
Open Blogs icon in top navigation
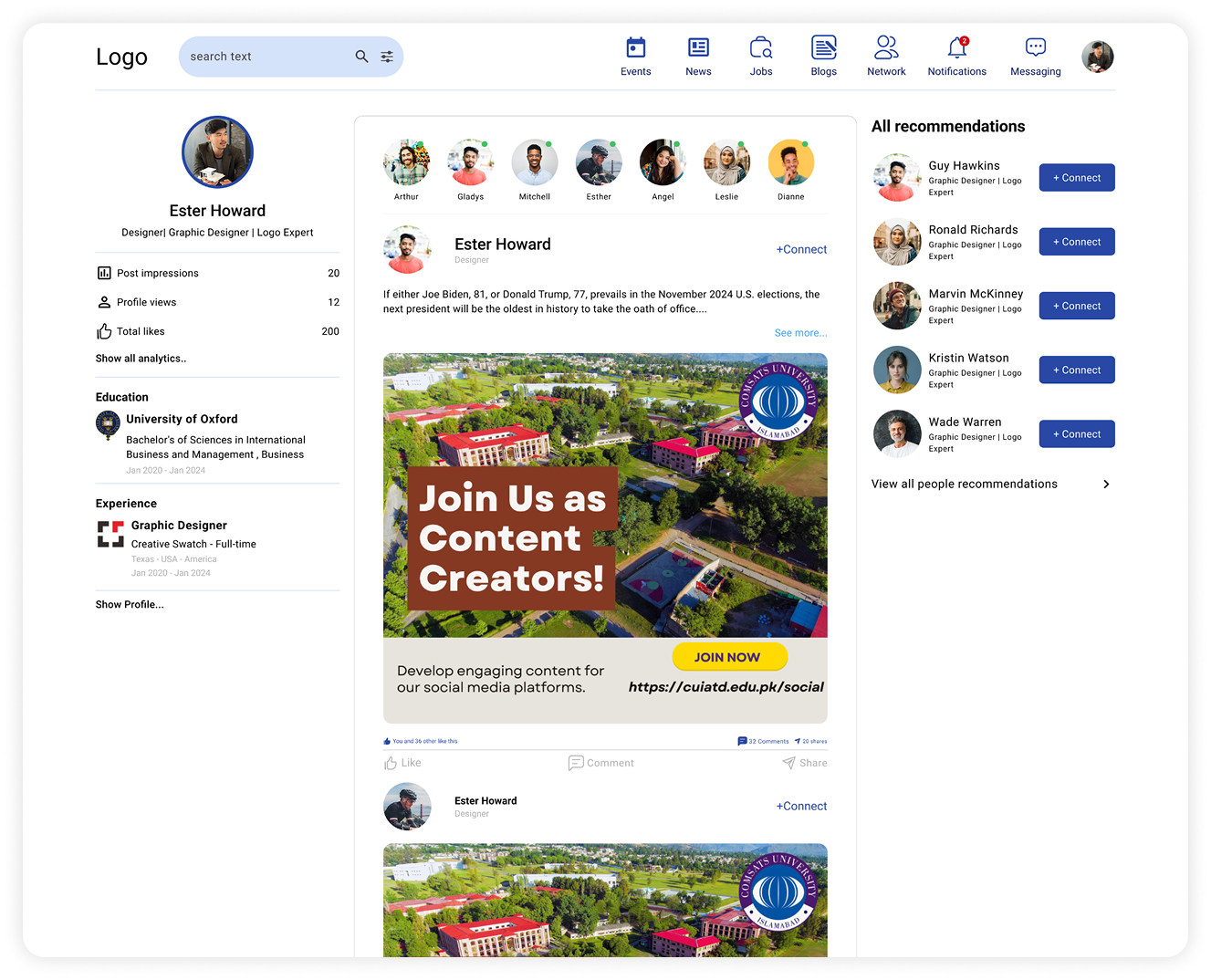pos(823,47)
